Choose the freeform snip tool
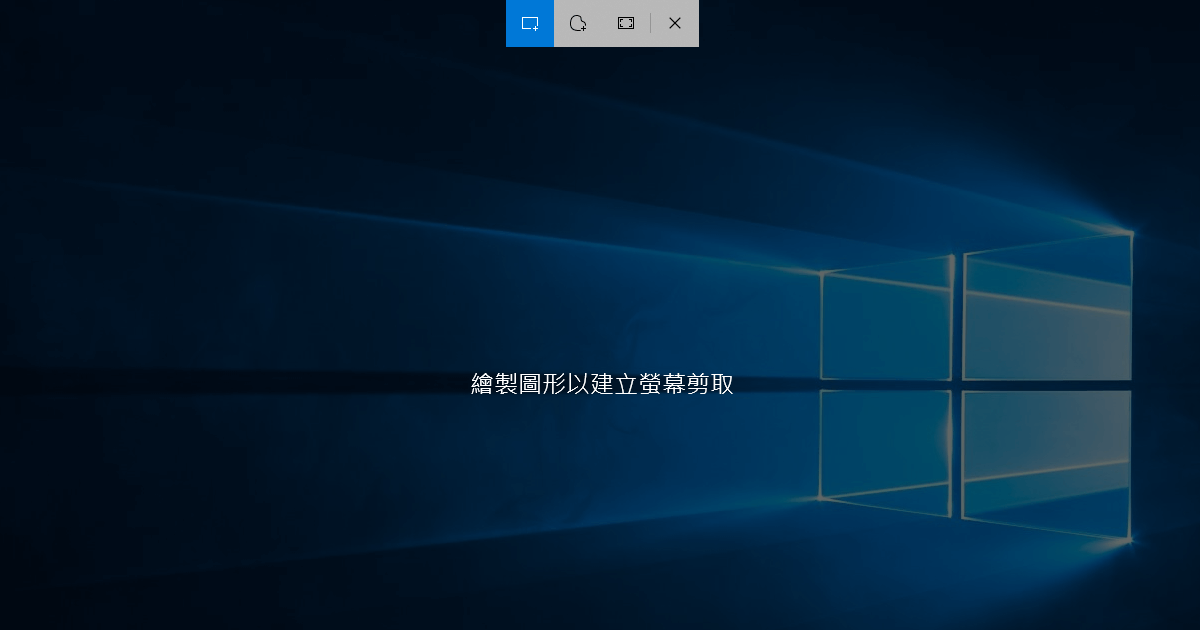The image size is (1200, 630). tap(578, 23)
